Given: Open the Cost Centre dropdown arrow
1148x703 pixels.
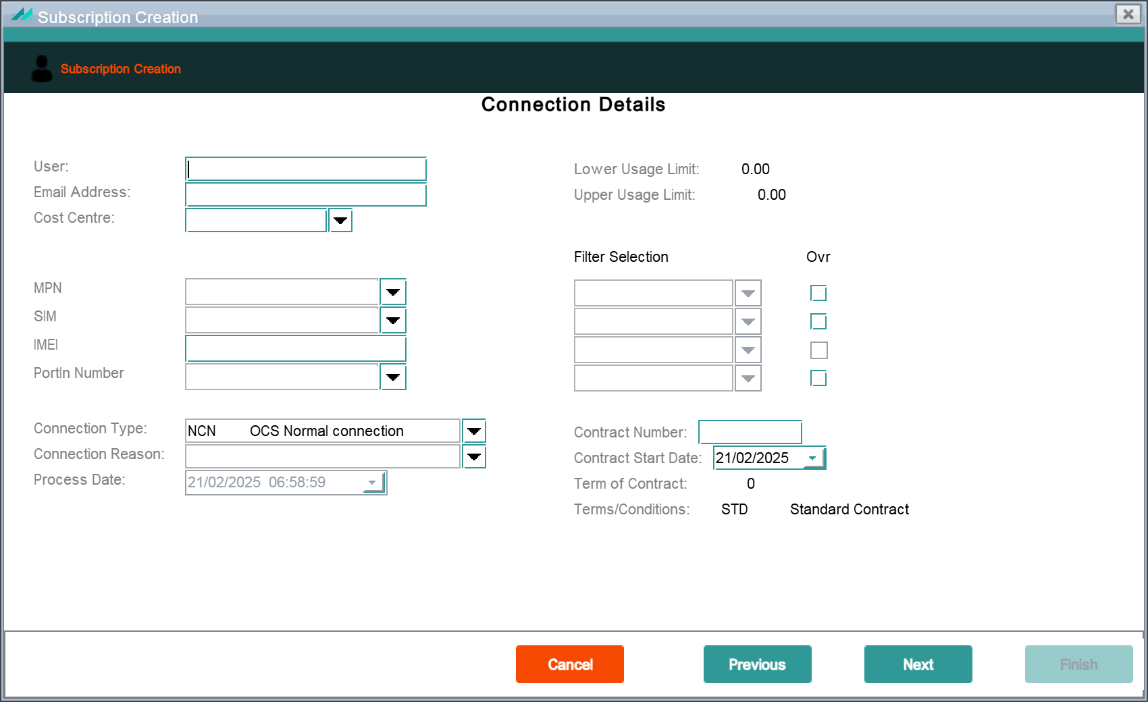Looking at the screenshot, I should tap(340, 220).
